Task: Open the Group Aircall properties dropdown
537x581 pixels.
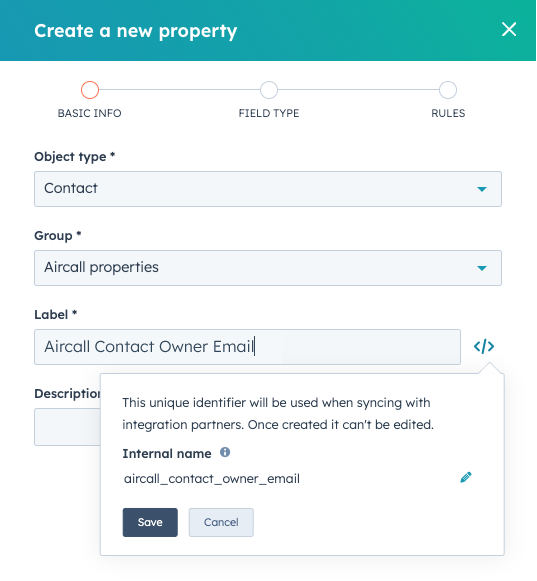Action: pos(268,268)
